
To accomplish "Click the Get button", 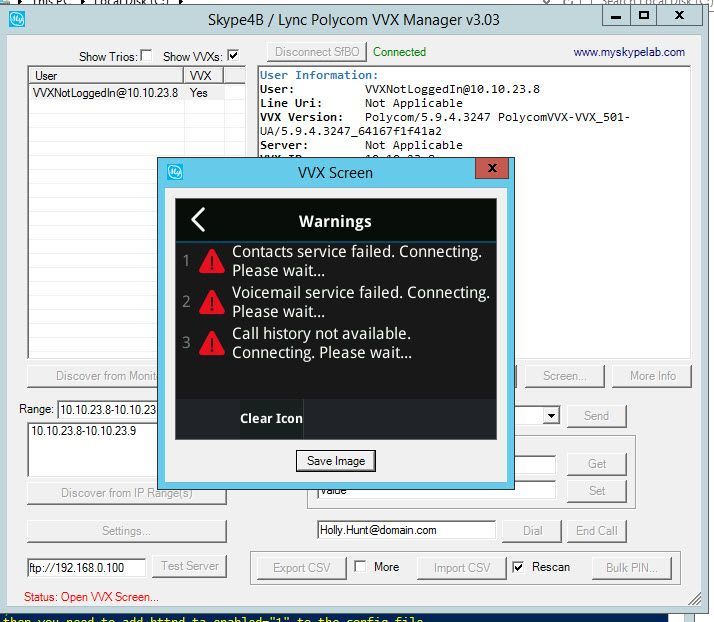I will 597,464.
